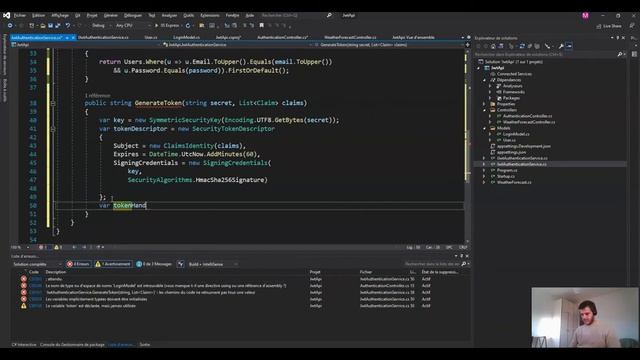Select User.cs in Solution Explorer

click(x=509, y=140)
